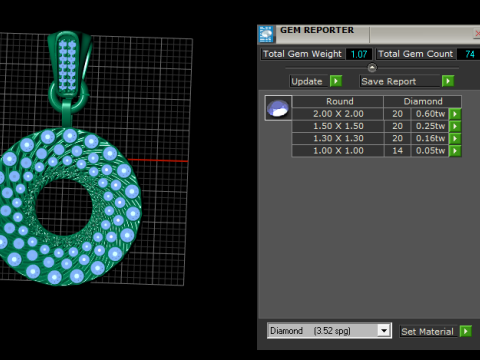
Task: Click the Total Gem Count label
Action: [x=416, y=54]
